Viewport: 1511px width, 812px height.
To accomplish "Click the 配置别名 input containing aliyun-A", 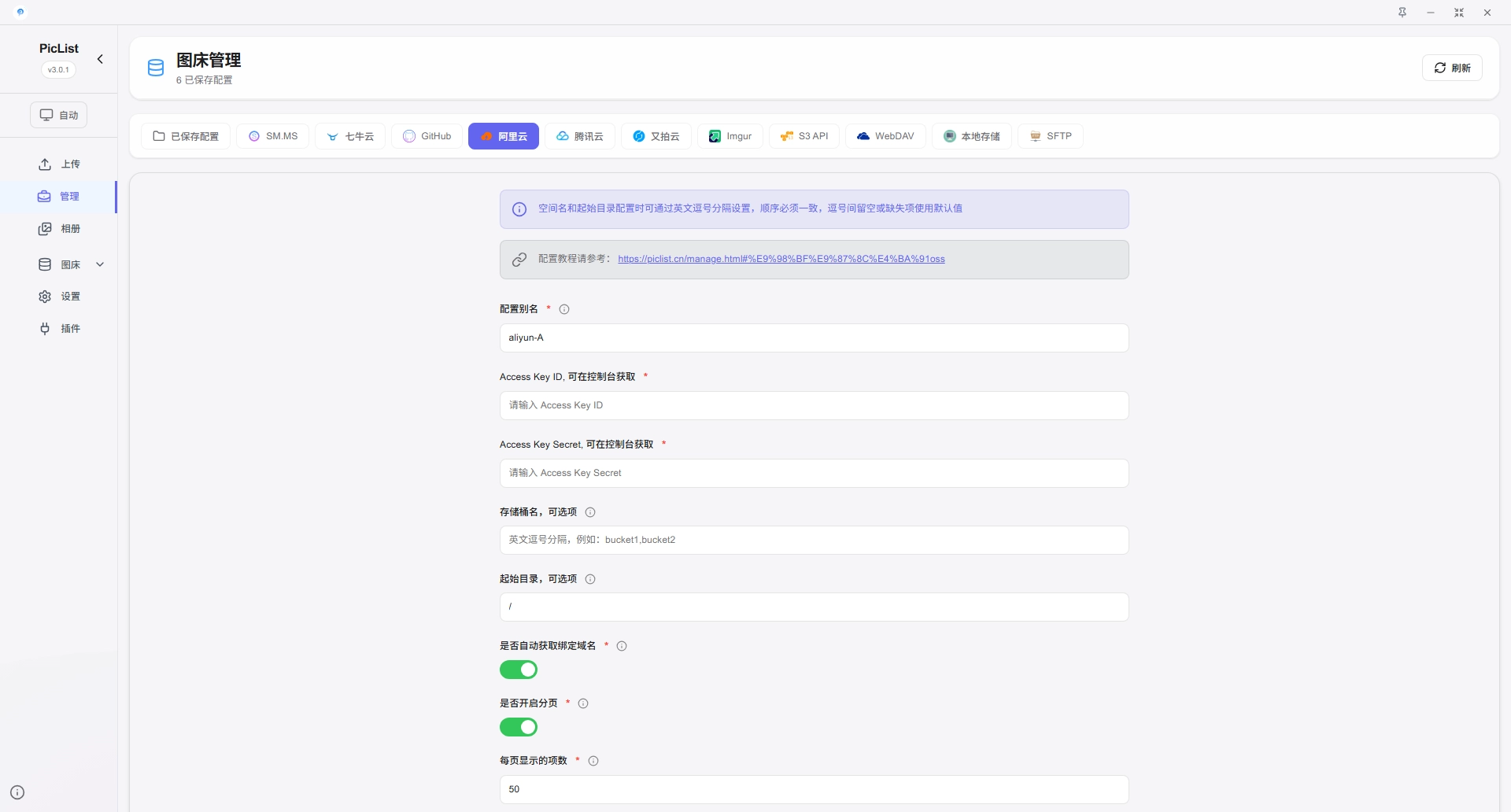I will pyautogui.click(x=815, y=338).
